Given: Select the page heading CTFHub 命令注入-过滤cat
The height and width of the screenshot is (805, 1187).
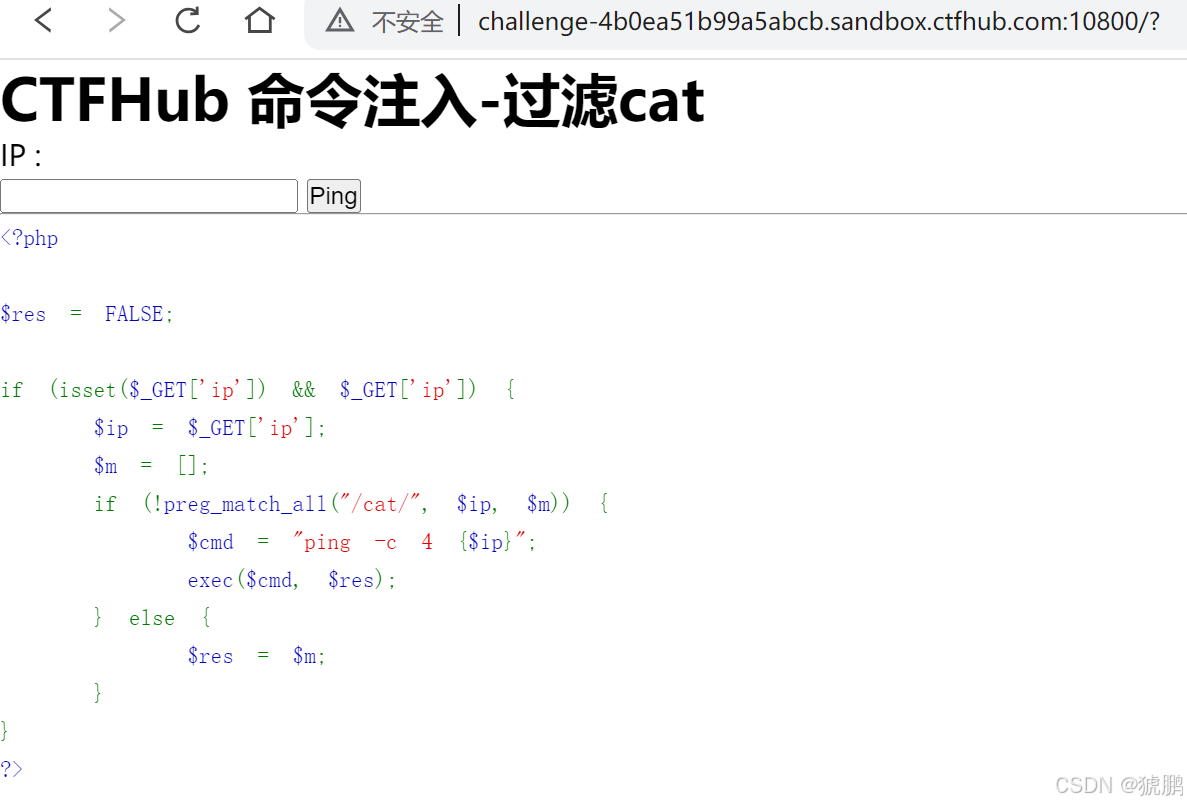Looking at the screenshot, I should point(352,100).
